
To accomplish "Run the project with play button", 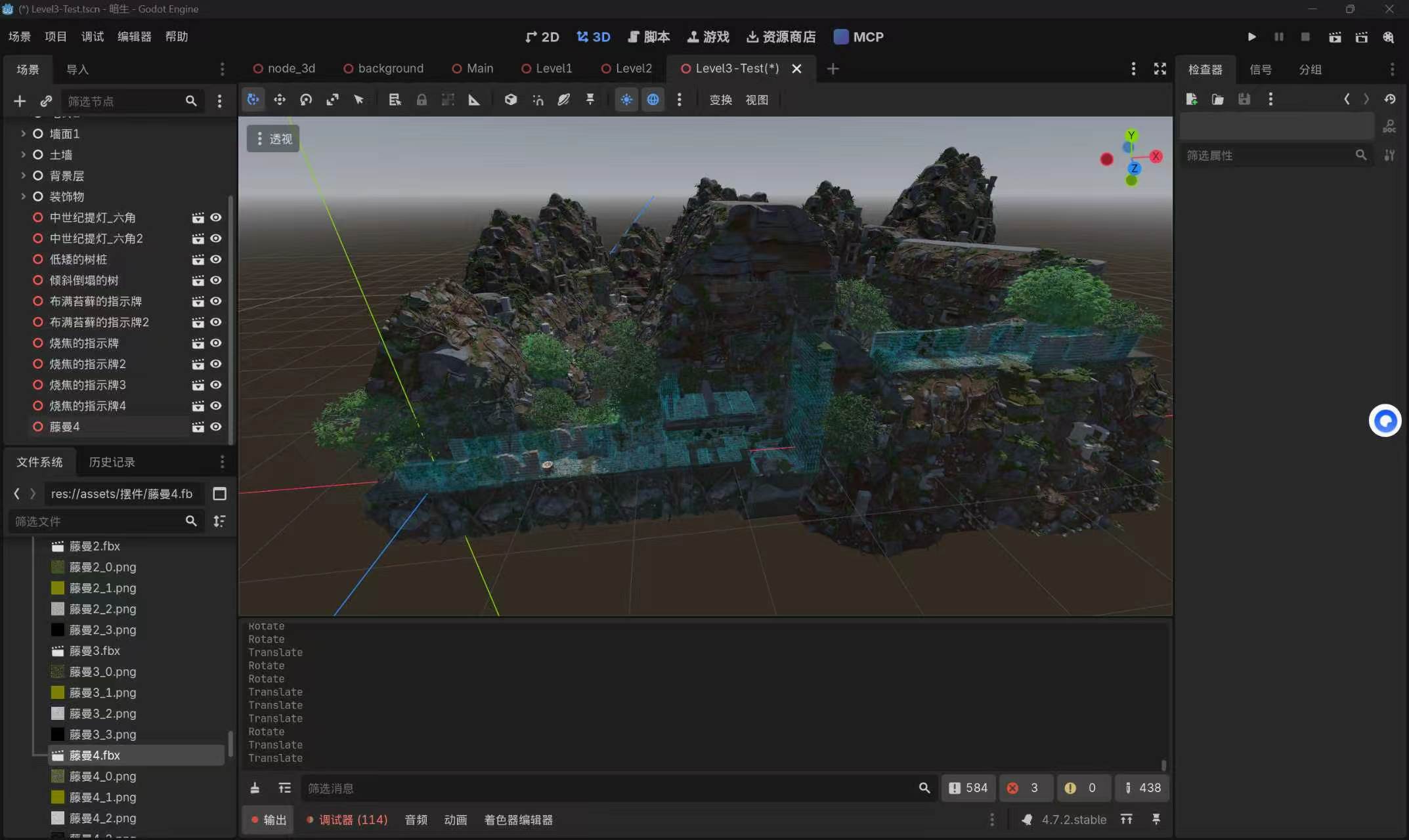I will pos(1252,37).
